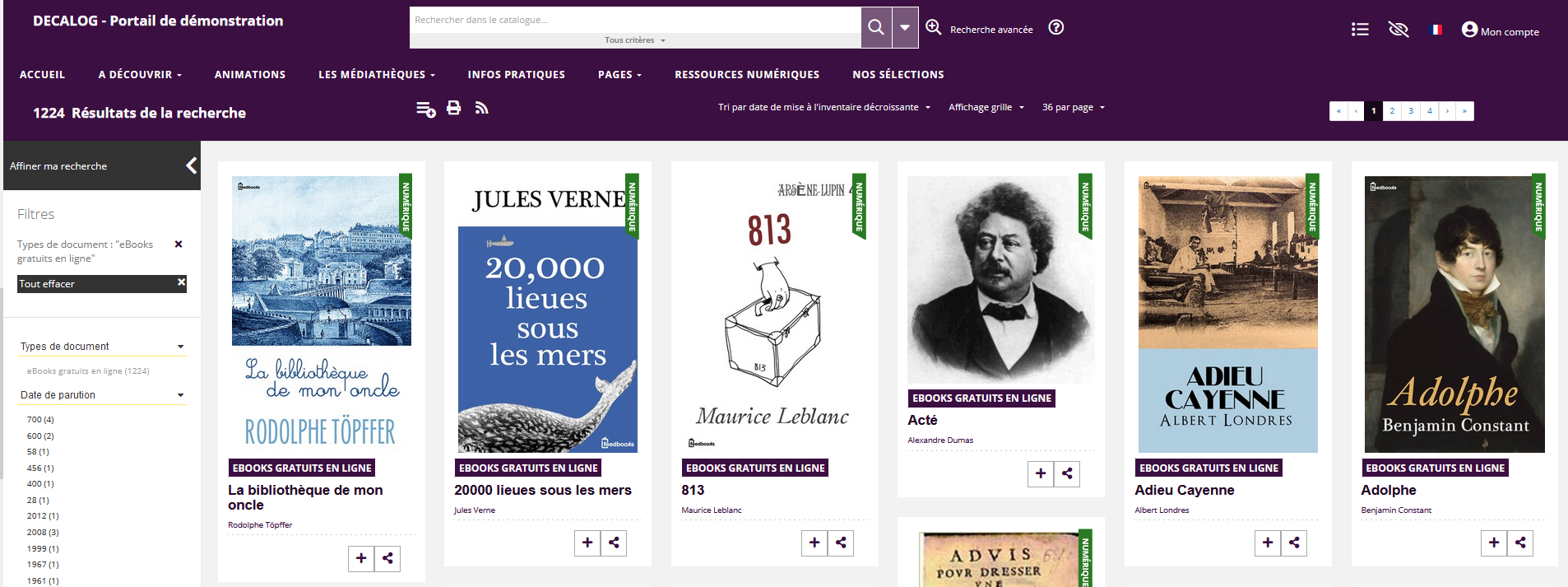Collapse Types de document facet
1568x587 pixels.
[102, 347]
